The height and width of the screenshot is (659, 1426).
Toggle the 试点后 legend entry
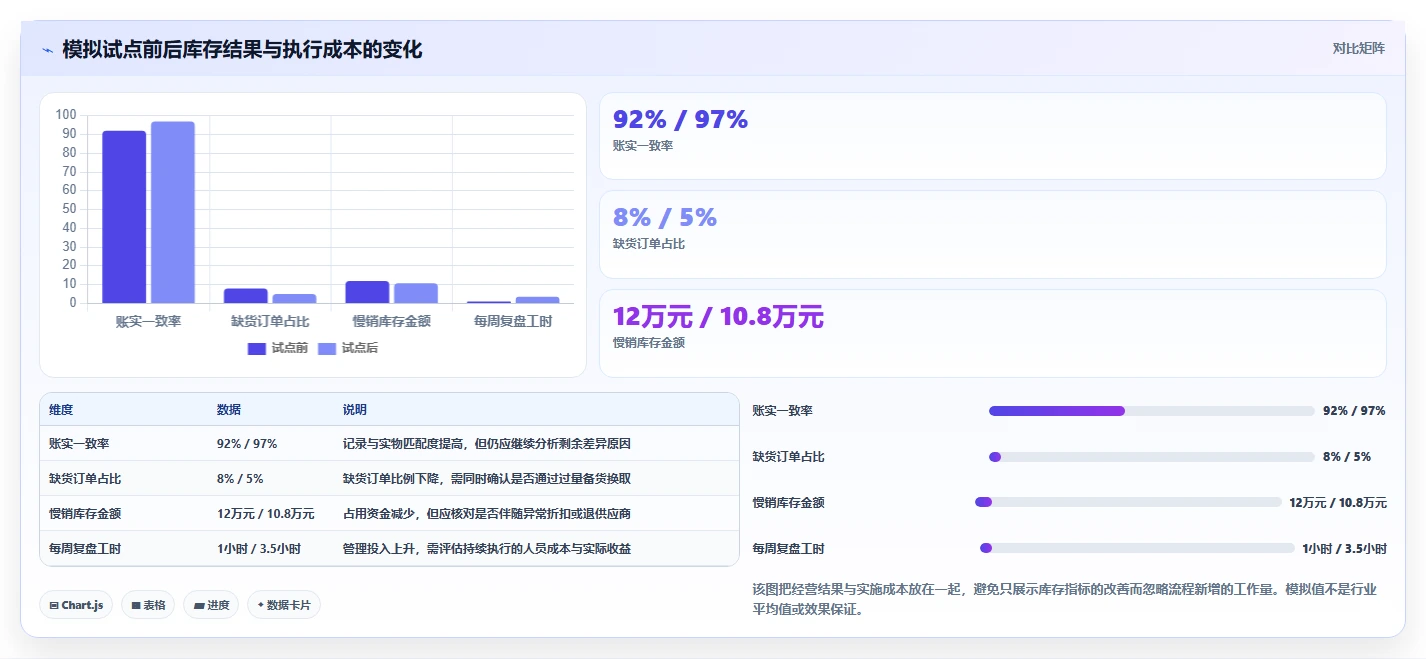[348, 348]
